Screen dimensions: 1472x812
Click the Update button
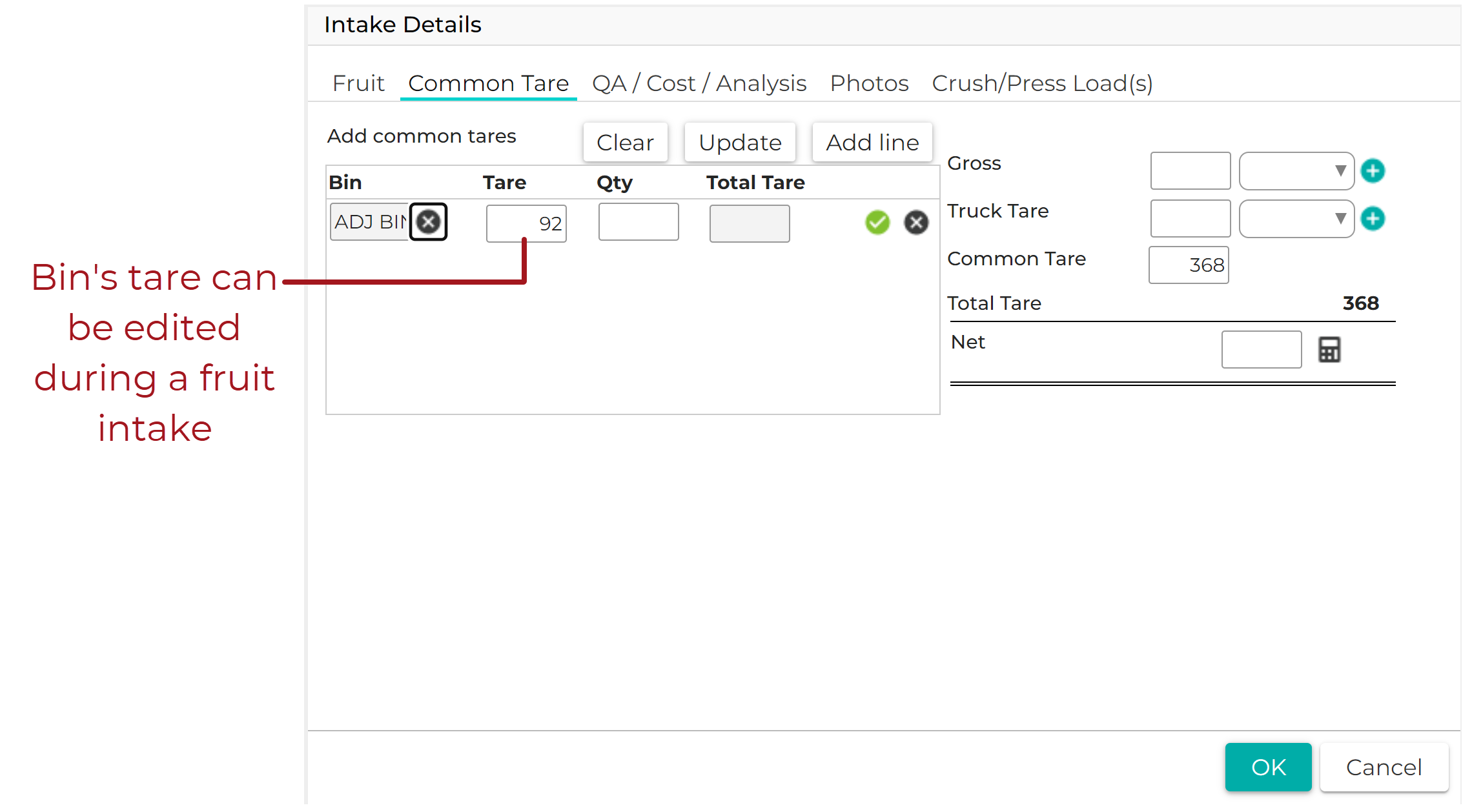pos(740,142)
